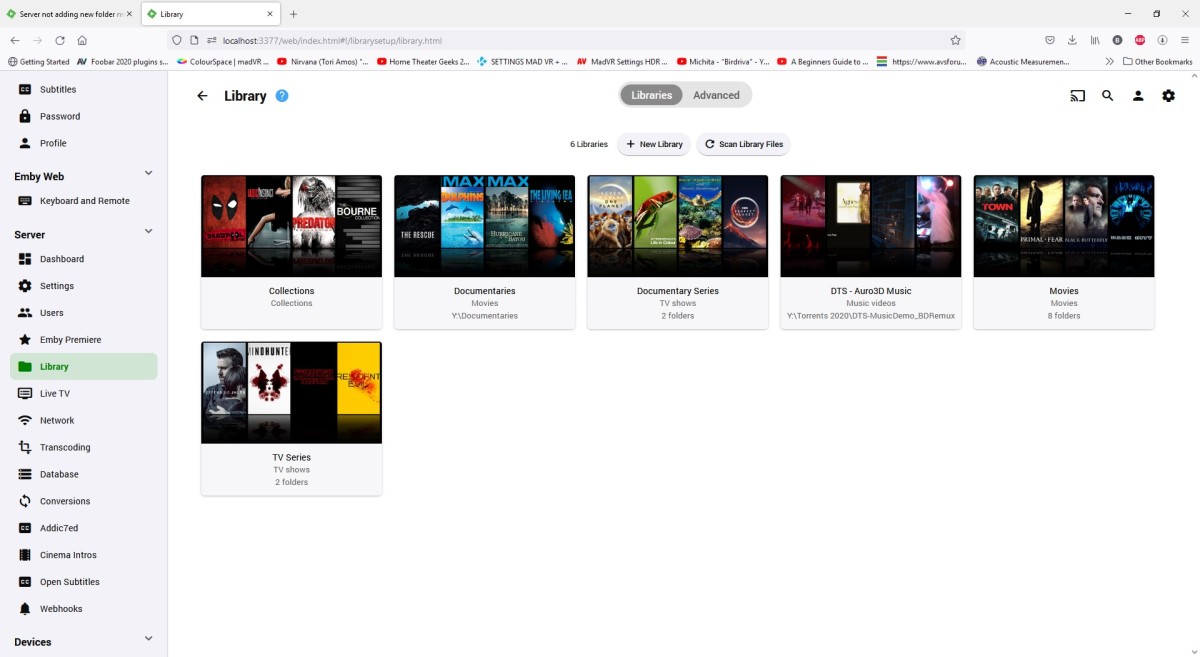Open the user profile icon in header
The image size is (1200, 657).
[x=1138, y=96]
